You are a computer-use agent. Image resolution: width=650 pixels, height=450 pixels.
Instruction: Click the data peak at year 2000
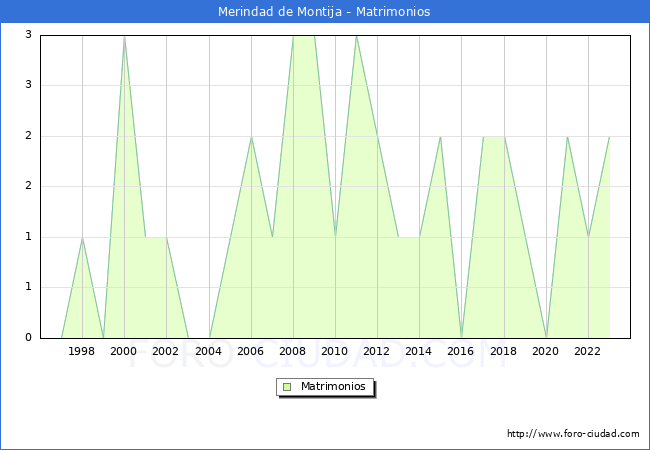[x=124, y=36]
